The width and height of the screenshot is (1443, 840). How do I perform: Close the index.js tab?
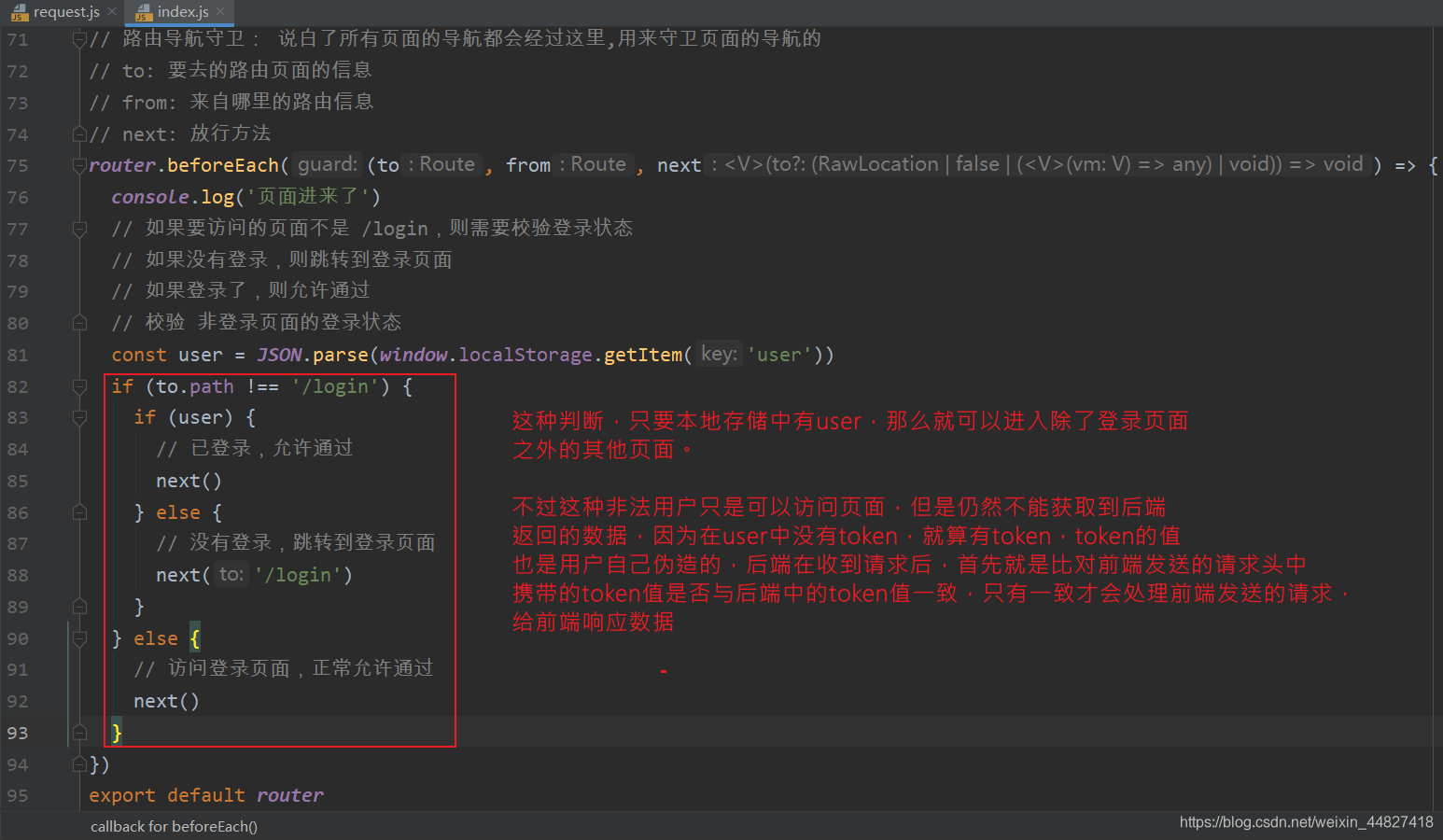pos(220,12)
